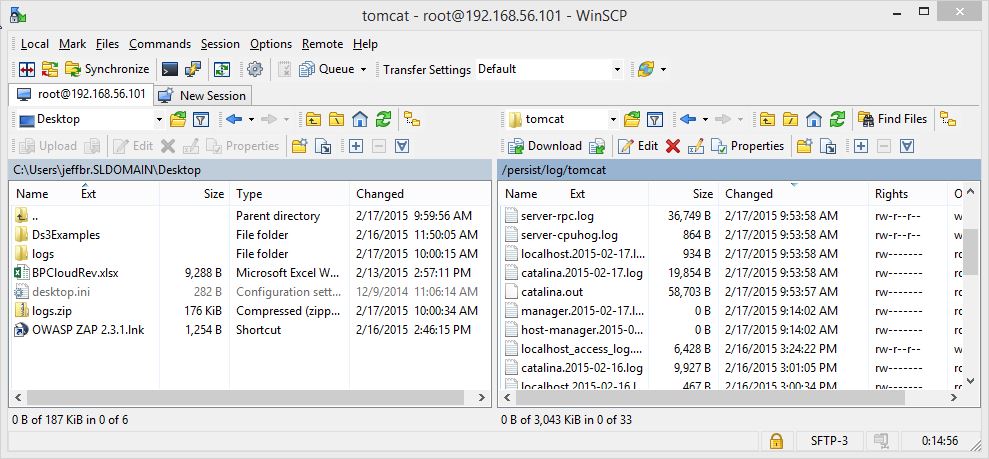989x459 pixels.
Task: Click the Download button
Action: 545,146
